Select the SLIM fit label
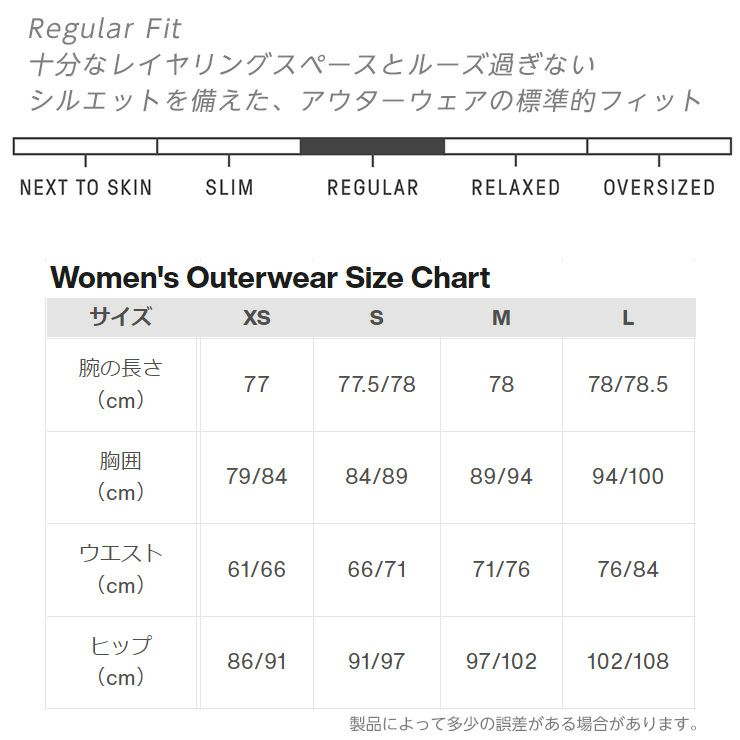 click(229, 187)
